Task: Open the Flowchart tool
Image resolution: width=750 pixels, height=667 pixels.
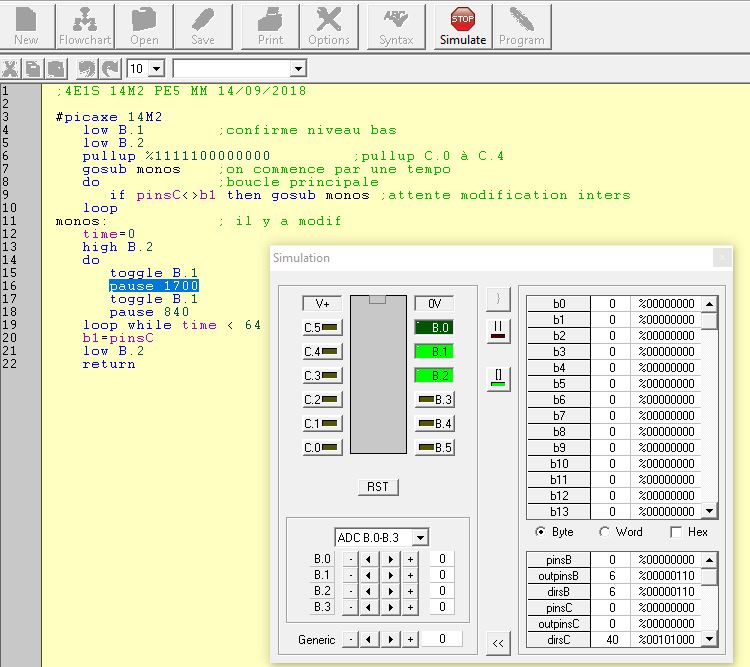Action: [x=85, y=27]
